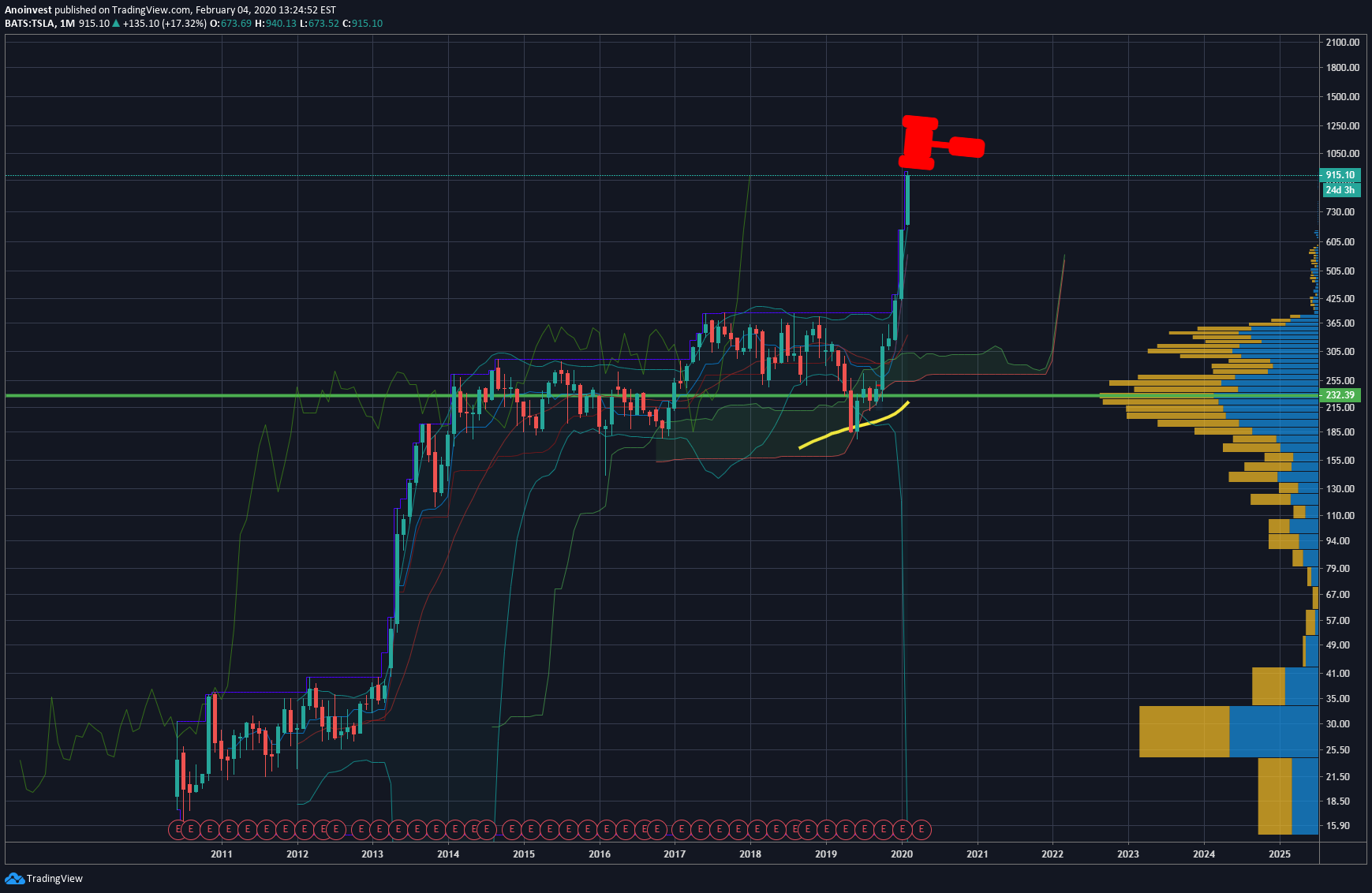Click the 79.00 price axis label
The image size is (1372, 893).
click(x=1337, y=569)
